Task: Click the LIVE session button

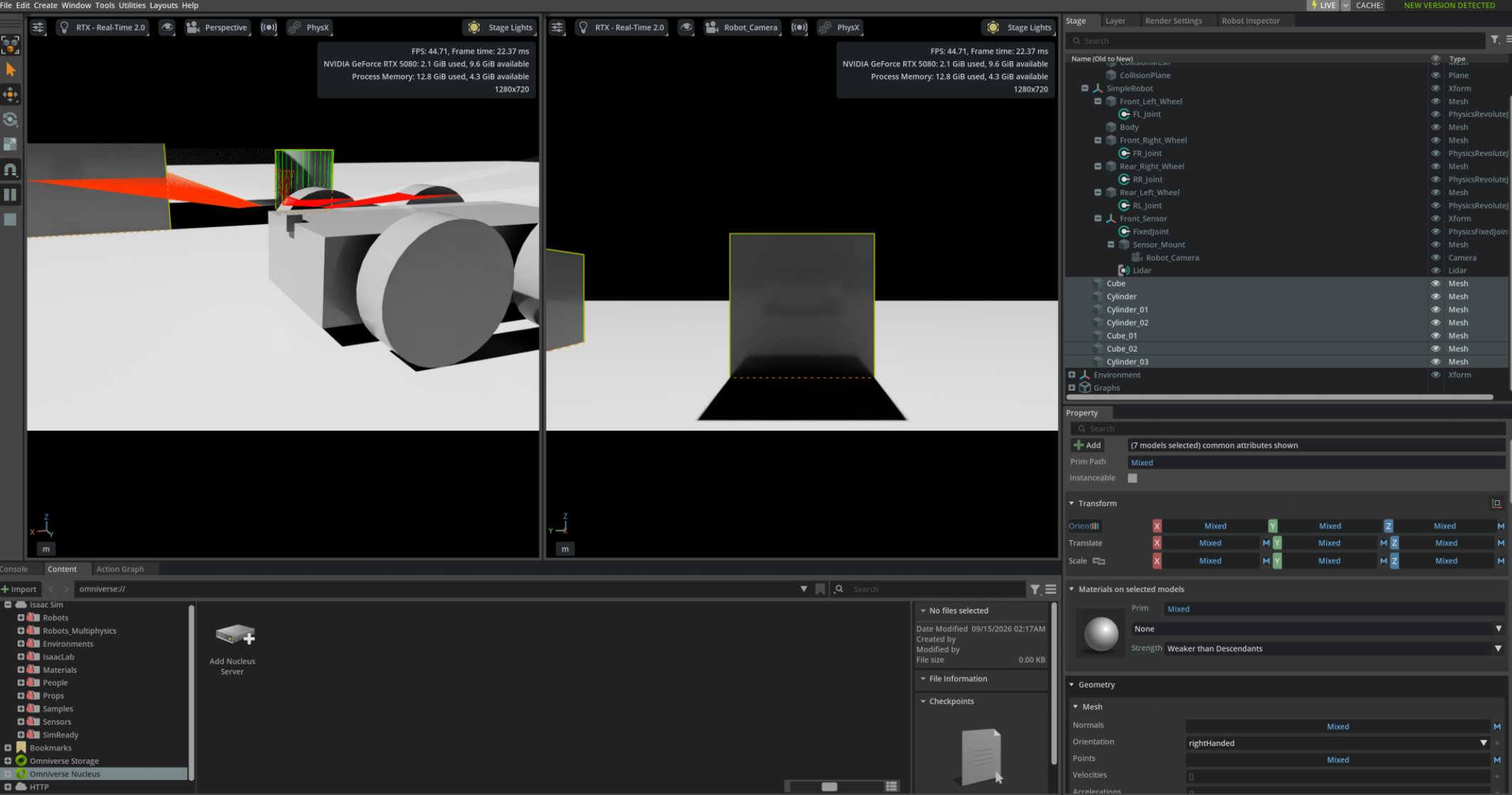Action: coord(1323,5)
